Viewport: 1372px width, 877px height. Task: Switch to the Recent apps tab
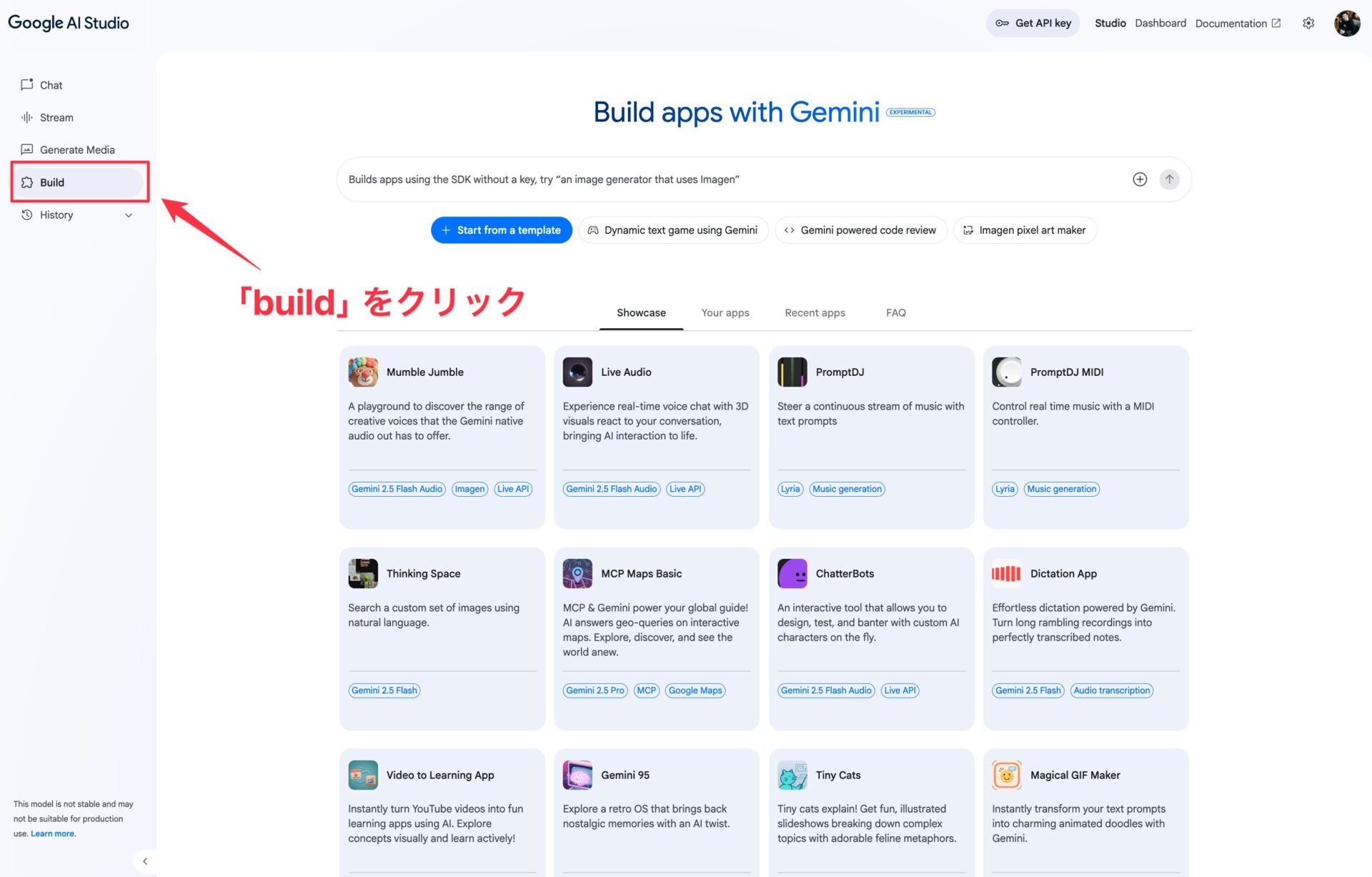point(815,312)
